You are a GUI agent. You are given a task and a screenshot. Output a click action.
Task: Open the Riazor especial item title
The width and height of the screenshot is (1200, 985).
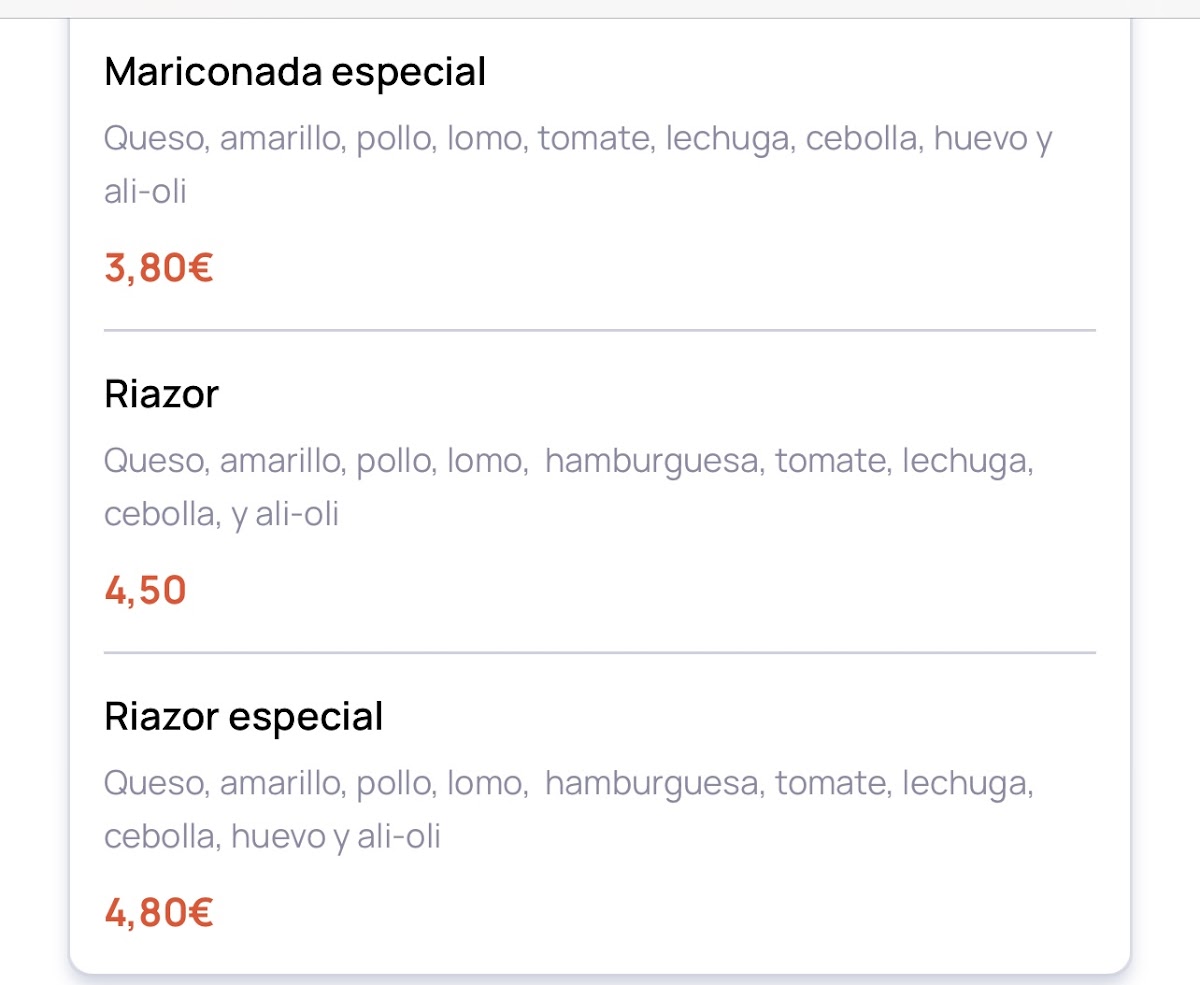(244, 717)
